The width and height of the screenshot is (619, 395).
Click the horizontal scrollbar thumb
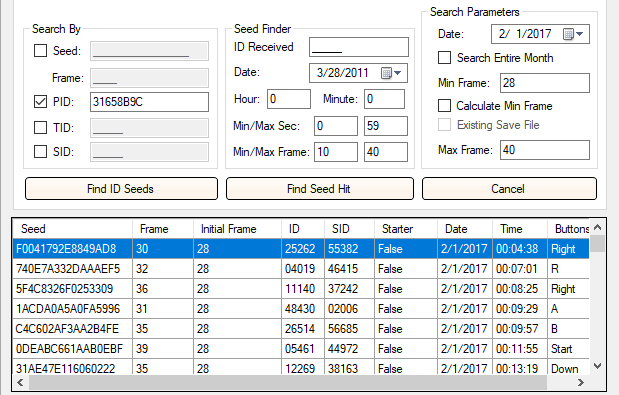[x=288, y=382]
